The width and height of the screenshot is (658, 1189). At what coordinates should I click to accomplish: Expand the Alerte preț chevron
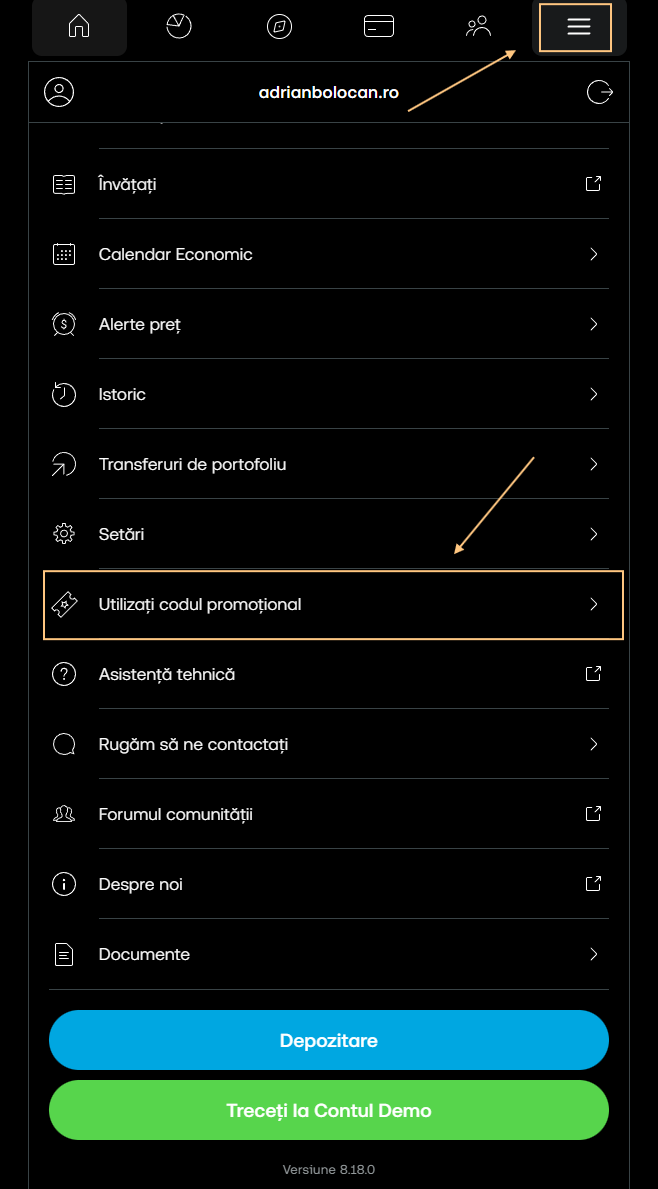click(593, 324)
